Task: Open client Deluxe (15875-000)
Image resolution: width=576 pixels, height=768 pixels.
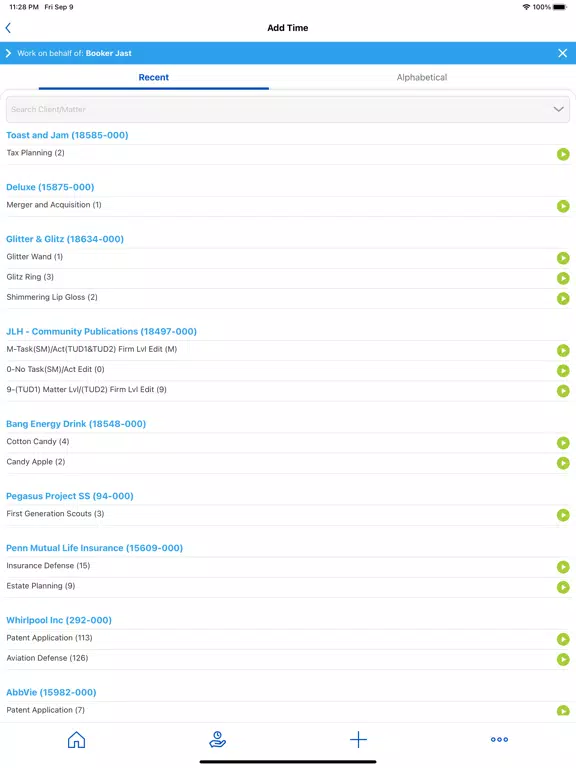Action: pyautogui.click(x=50, y=187)
